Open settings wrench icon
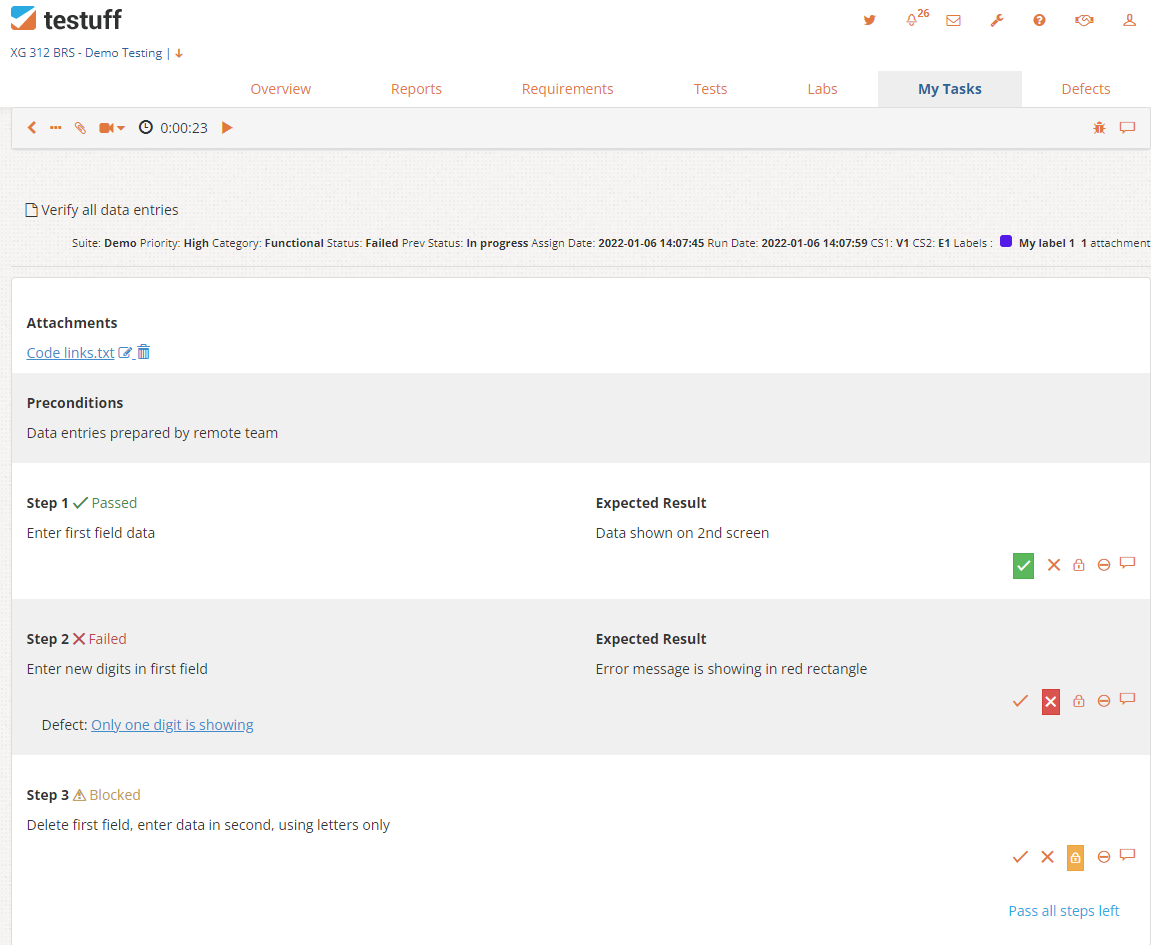This screenshot has width=1151, height=945. point(996,21)
